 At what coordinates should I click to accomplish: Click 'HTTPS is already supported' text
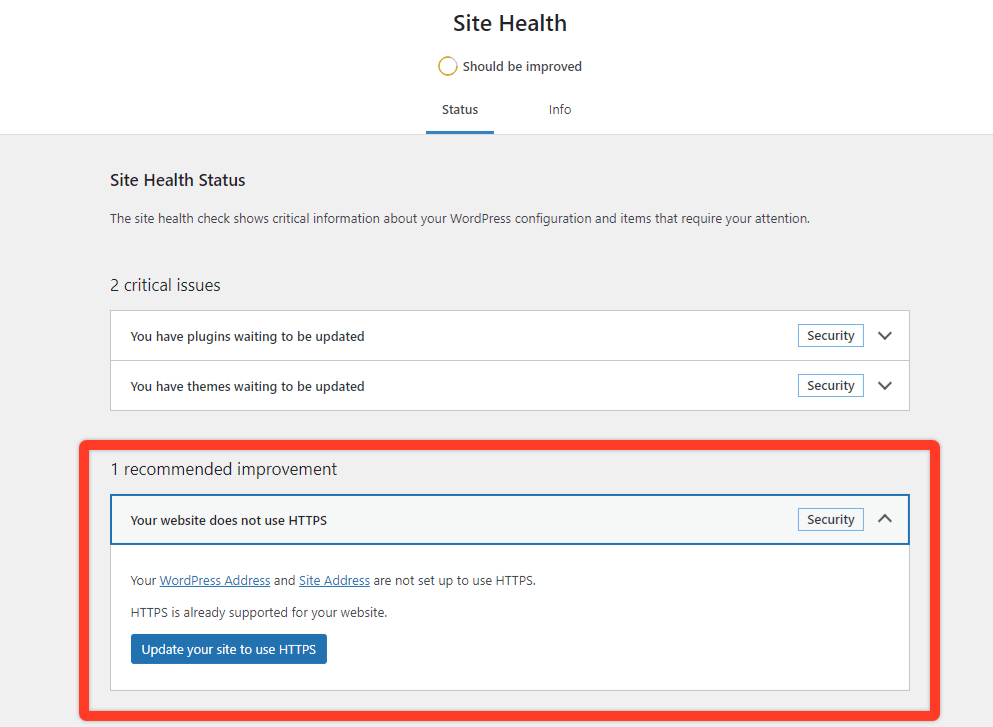point(258,612)
